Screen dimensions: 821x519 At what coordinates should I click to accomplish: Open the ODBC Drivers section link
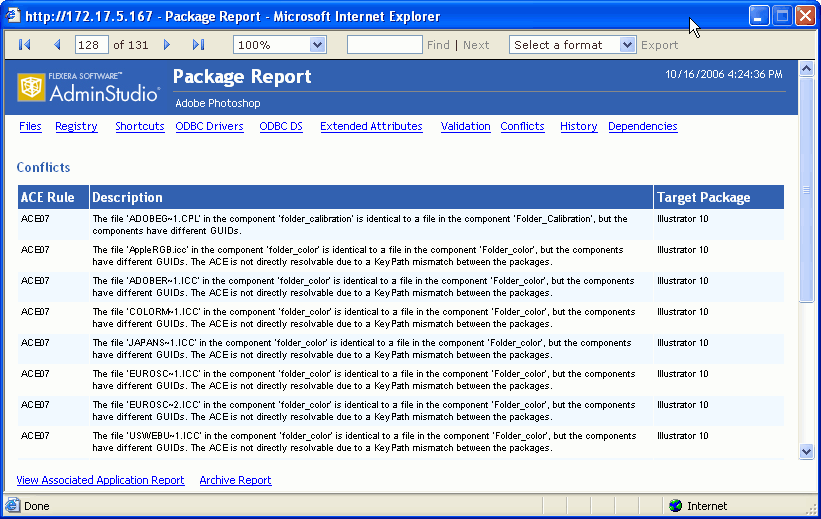coord(209,127)
